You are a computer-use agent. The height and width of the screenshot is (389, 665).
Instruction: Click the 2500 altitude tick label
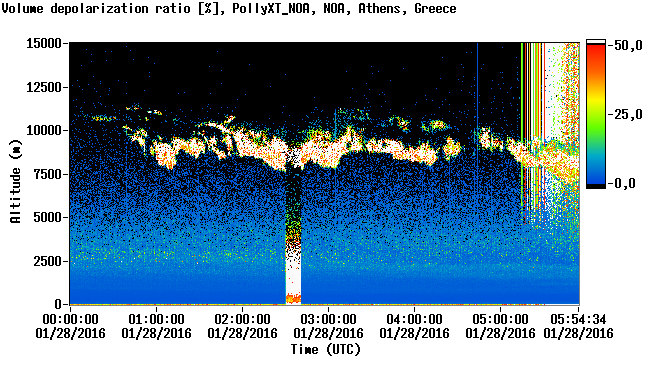click(47, 261)
